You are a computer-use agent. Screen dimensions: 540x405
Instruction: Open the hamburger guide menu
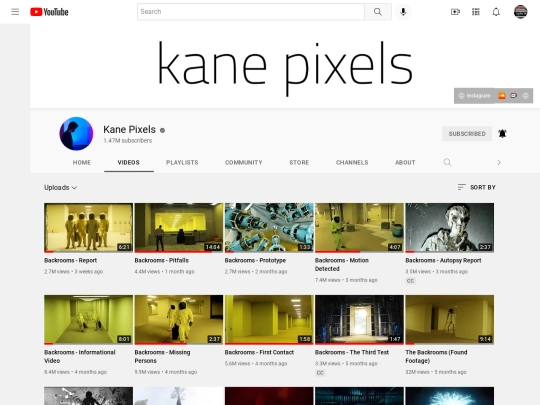click(15, 12)
